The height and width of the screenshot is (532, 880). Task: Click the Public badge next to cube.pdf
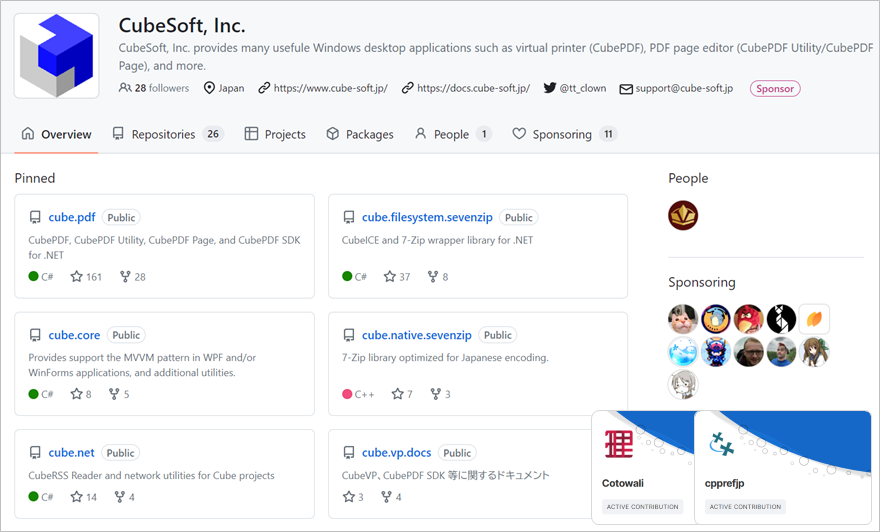click(121, 218)
